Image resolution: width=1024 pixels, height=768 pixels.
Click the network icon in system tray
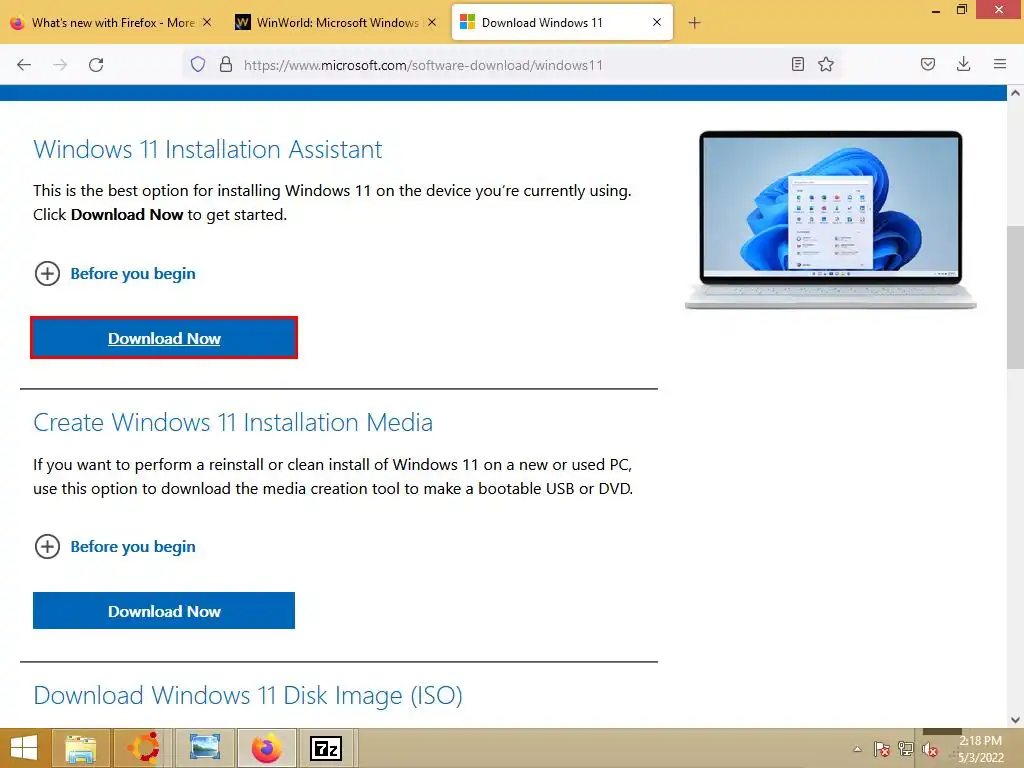906,749
